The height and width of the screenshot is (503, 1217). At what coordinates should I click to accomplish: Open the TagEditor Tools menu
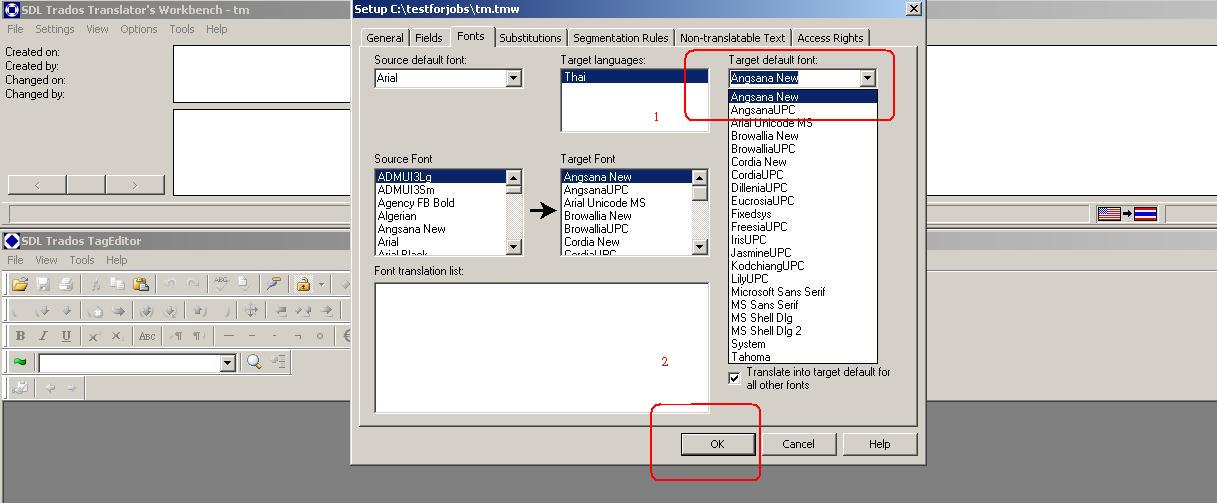click(x=82, y=260)
